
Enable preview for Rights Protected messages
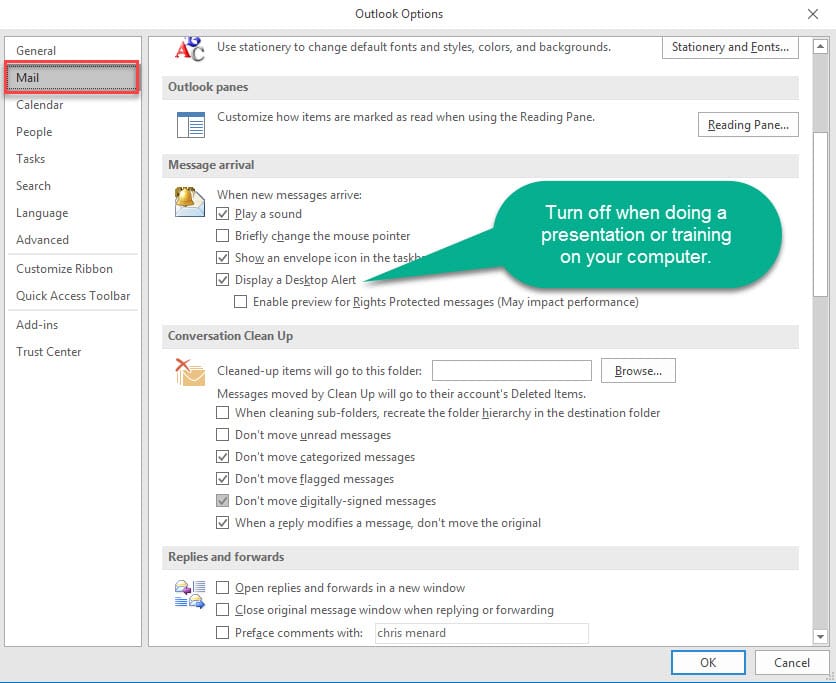point(238,301)
